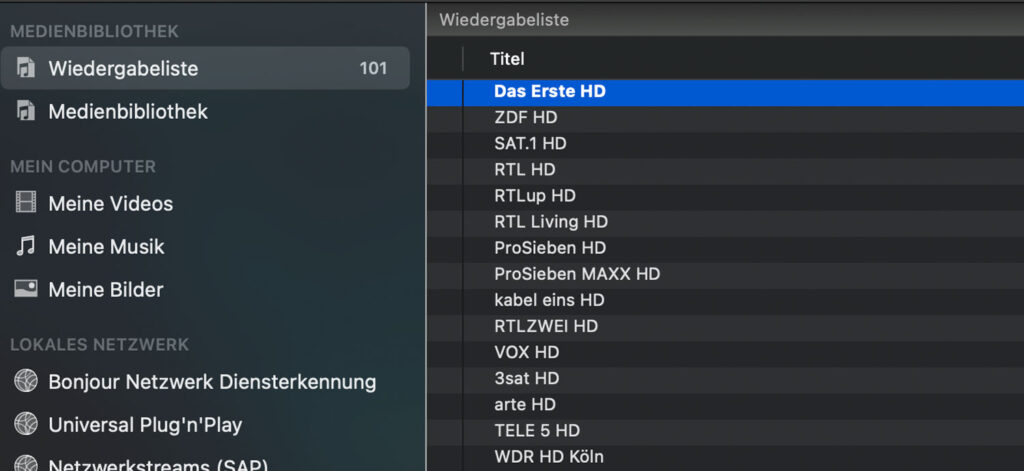Click the Bonjour Netzwerk globe icon

click(x=26, y=382)
